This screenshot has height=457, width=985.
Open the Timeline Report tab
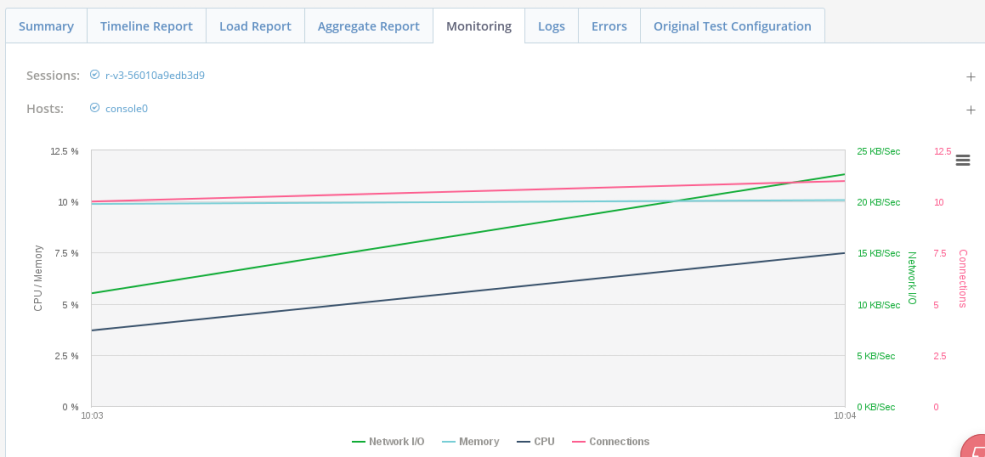point(146,26)
